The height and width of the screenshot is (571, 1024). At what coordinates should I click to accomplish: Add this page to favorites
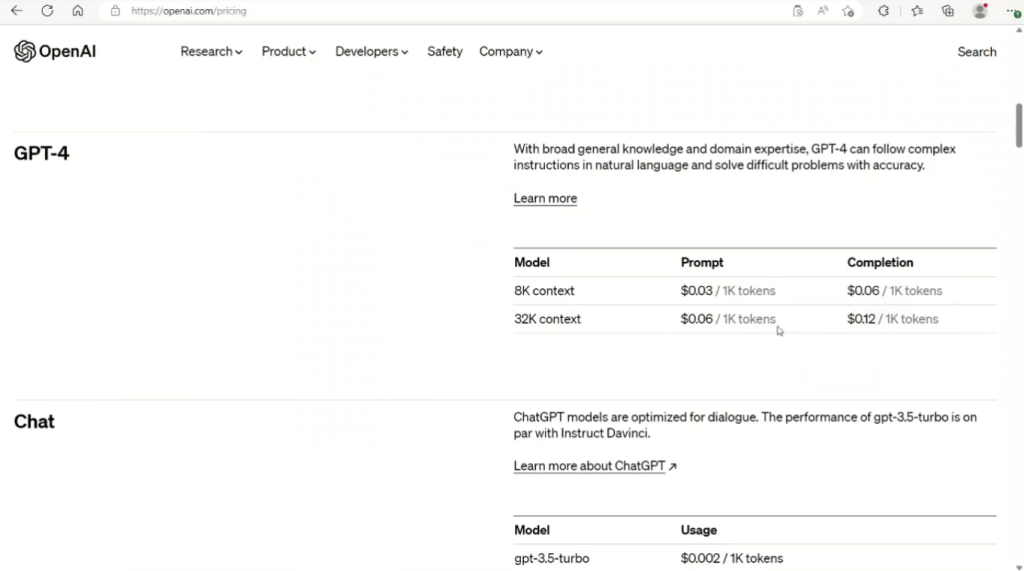pos(848,11)
